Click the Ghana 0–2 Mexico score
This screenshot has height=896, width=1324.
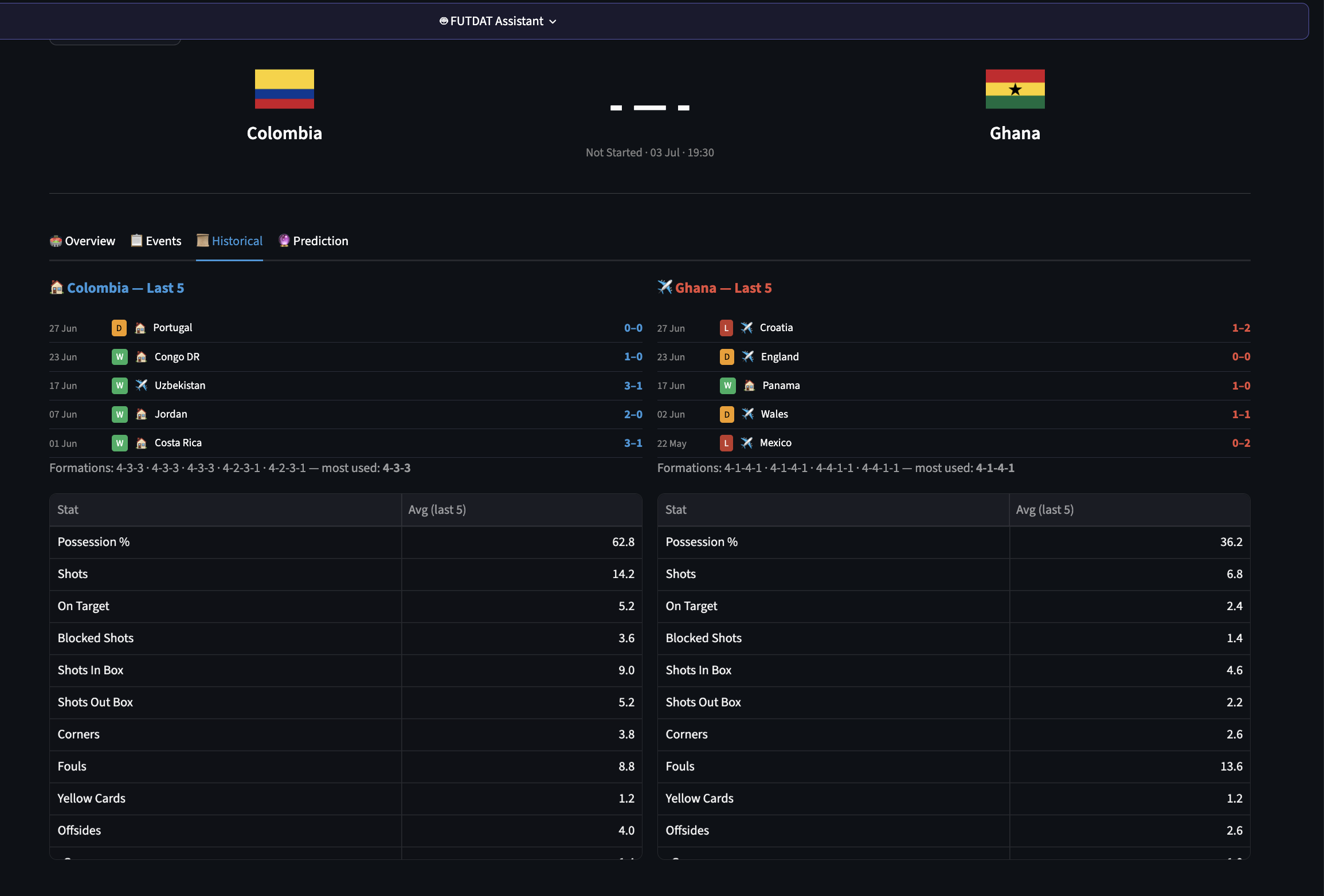tap(1241, 443)
